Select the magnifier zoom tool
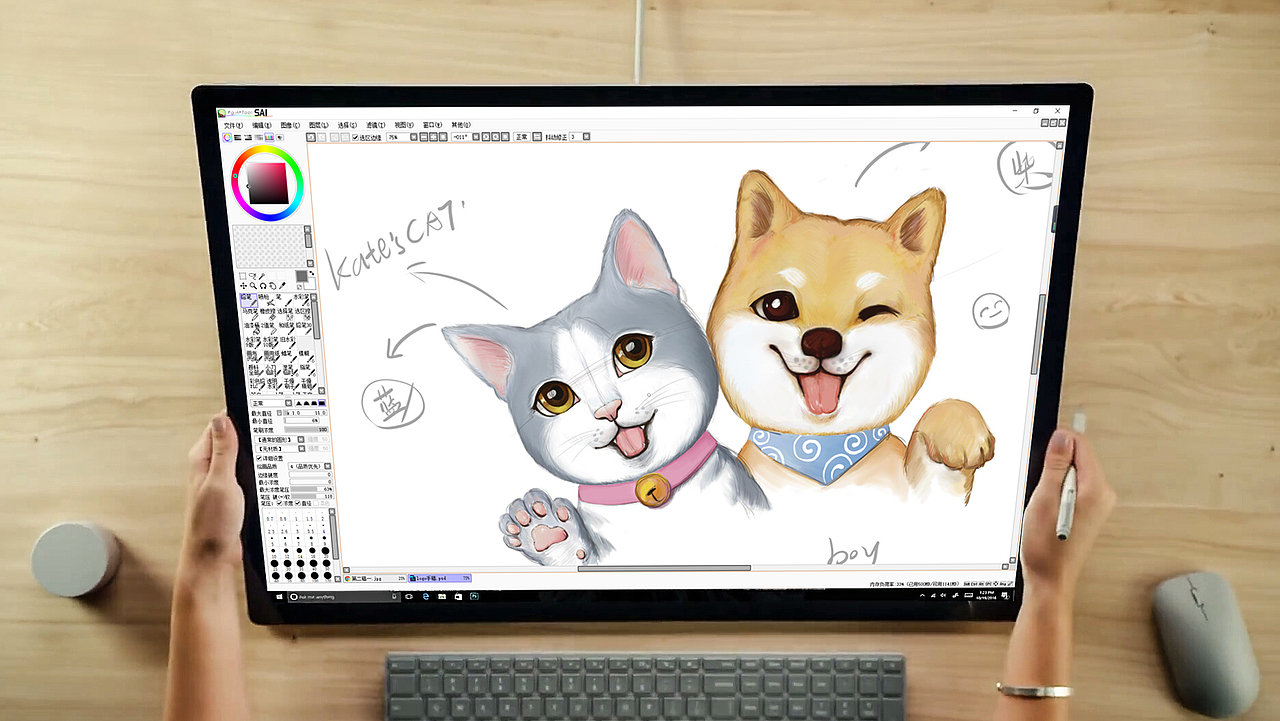The height and width of the screenshot is (721, 1280). pos(253,286)
